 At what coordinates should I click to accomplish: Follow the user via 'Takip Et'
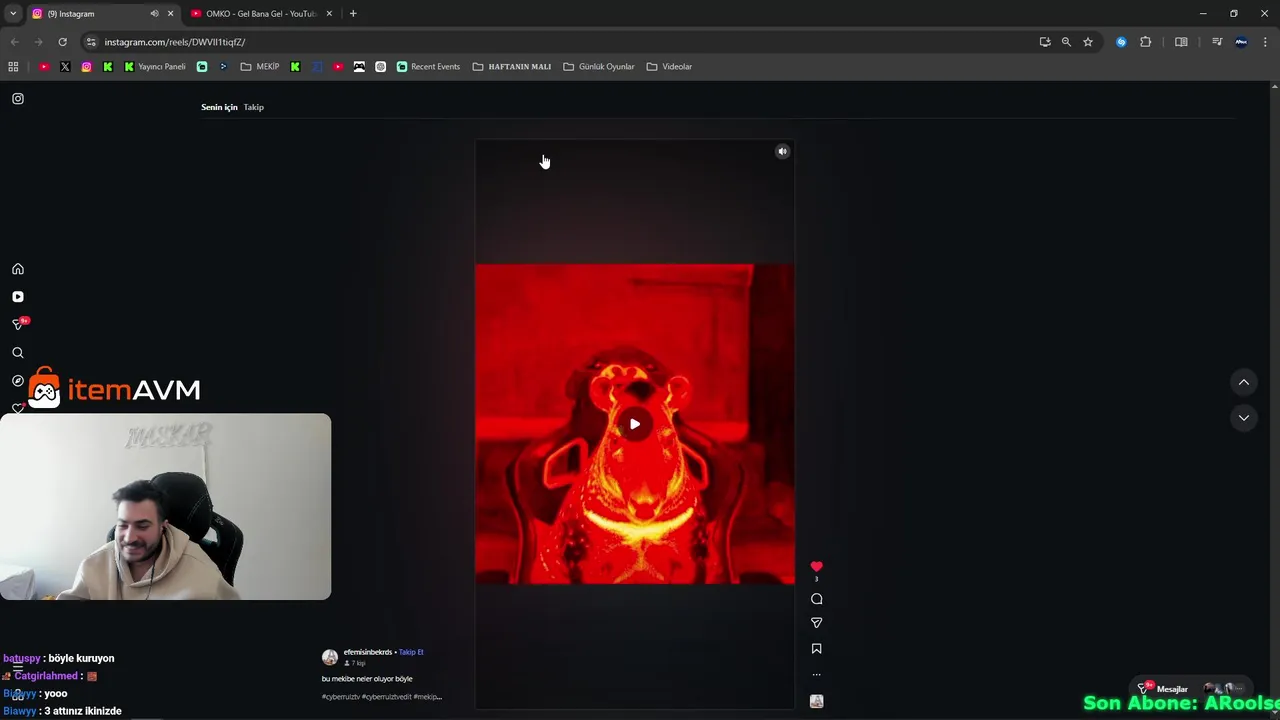pyautogui.click(x=411, y=652)
